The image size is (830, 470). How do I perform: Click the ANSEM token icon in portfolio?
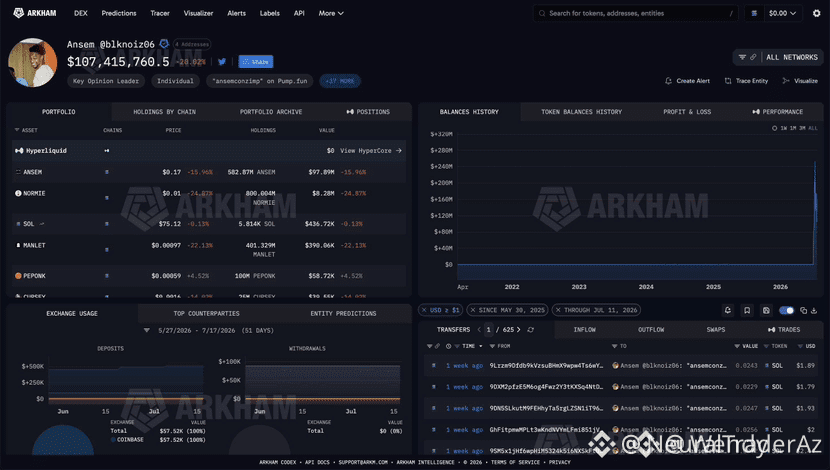point(18,172)
